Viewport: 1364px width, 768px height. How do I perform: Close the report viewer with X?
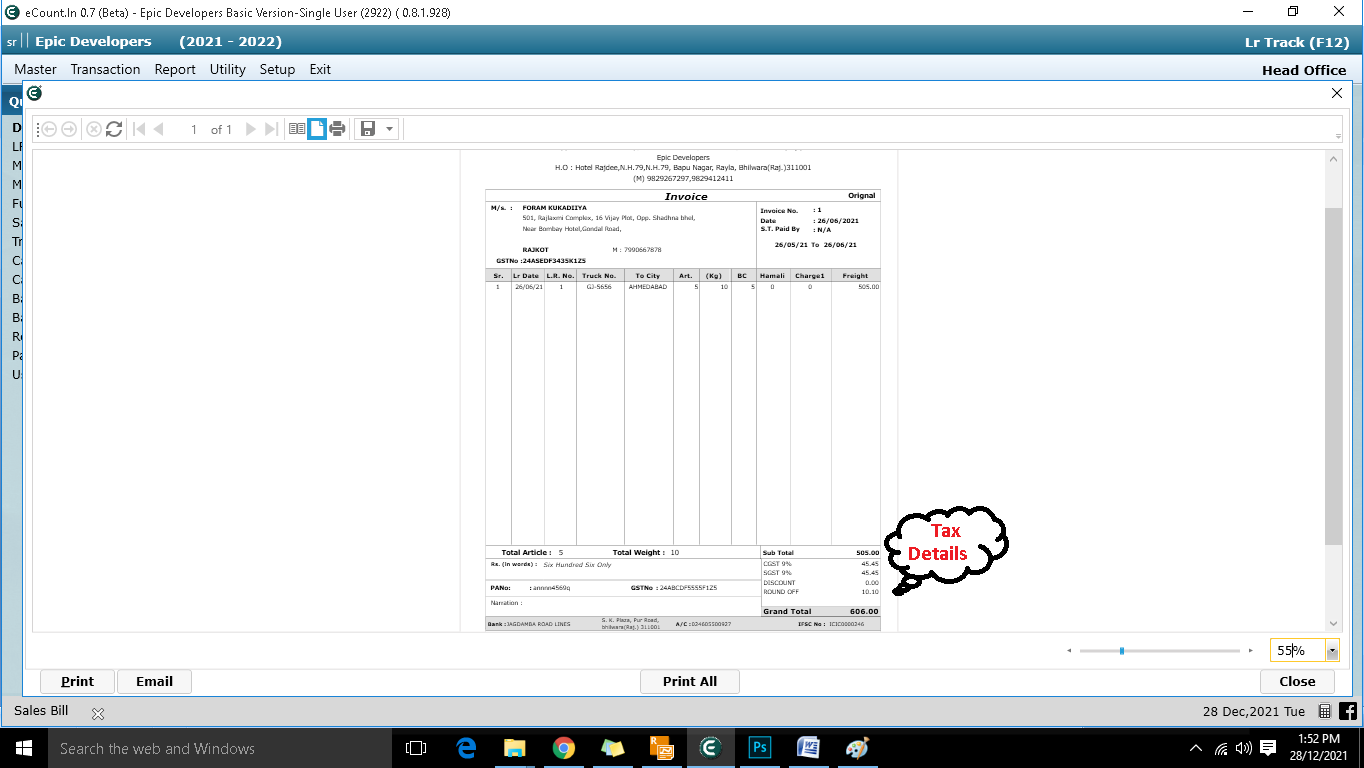(1337, 93)
